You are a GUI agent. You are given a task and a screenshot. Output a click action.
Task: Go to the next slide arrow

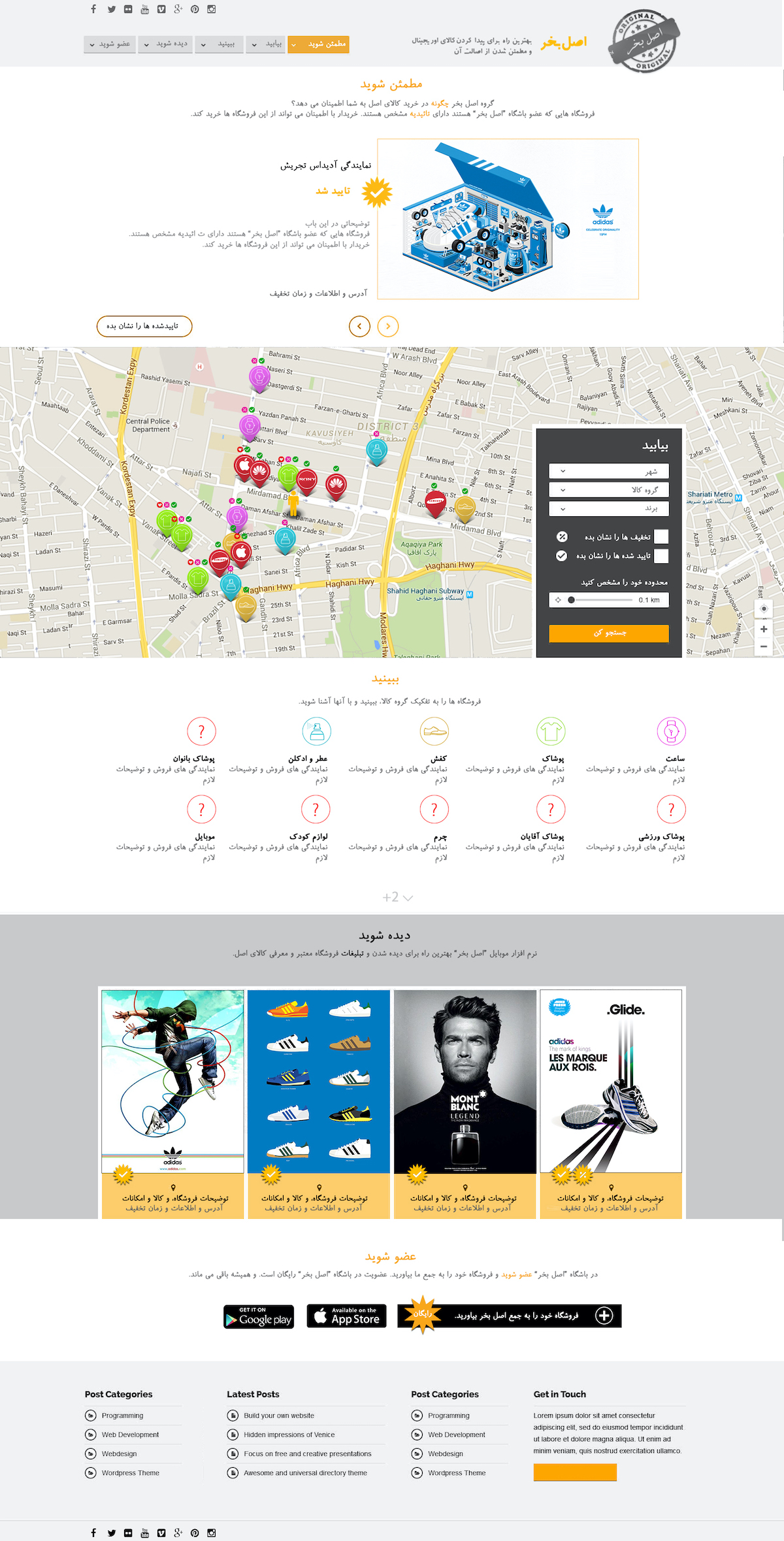388,326
